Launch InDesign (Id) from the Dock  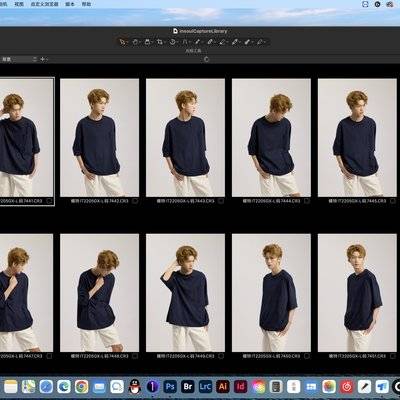[241, 387]
